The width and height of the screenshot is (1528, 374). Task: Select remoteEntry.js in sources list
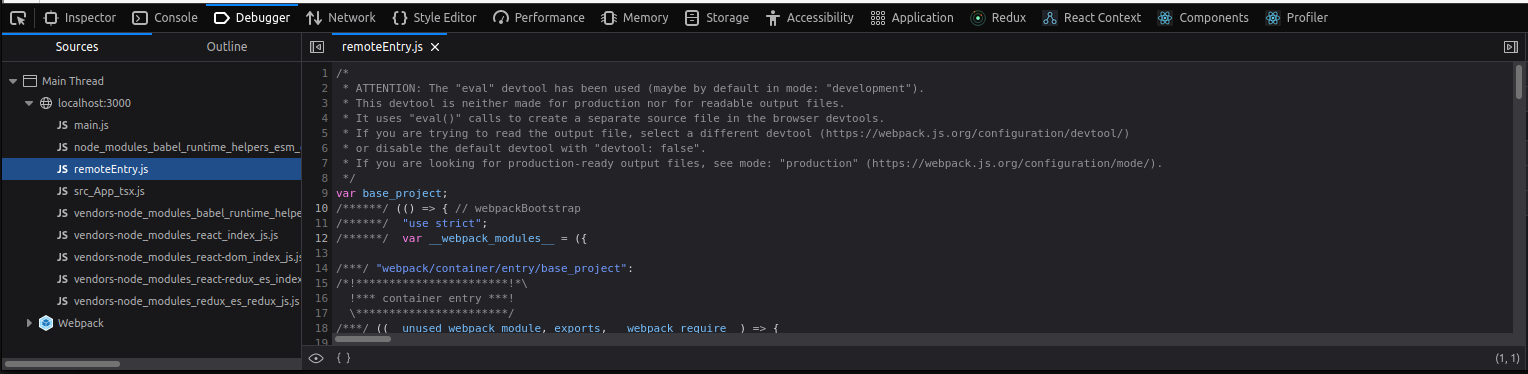110,169
